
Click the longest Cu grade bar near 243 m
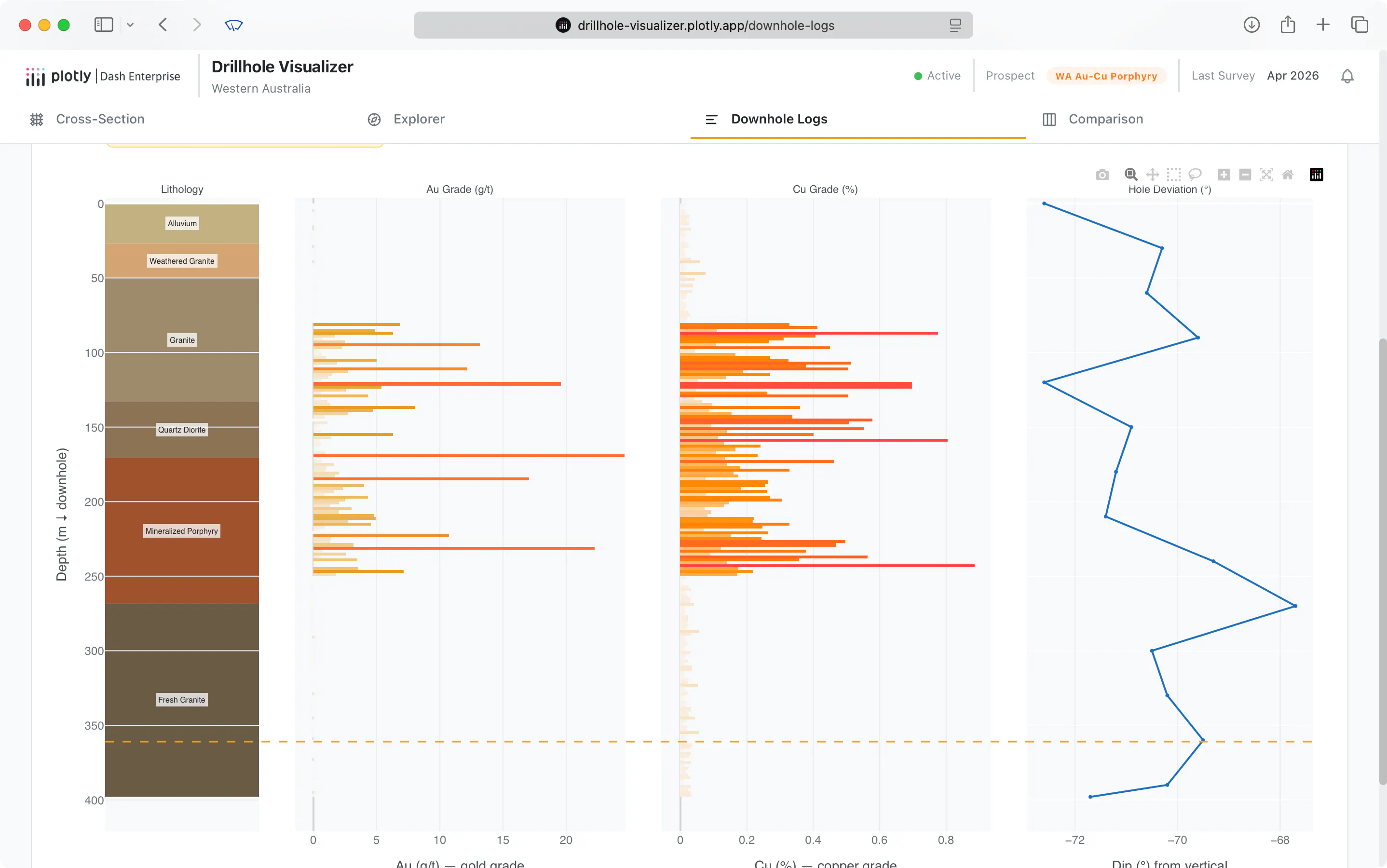827,566
